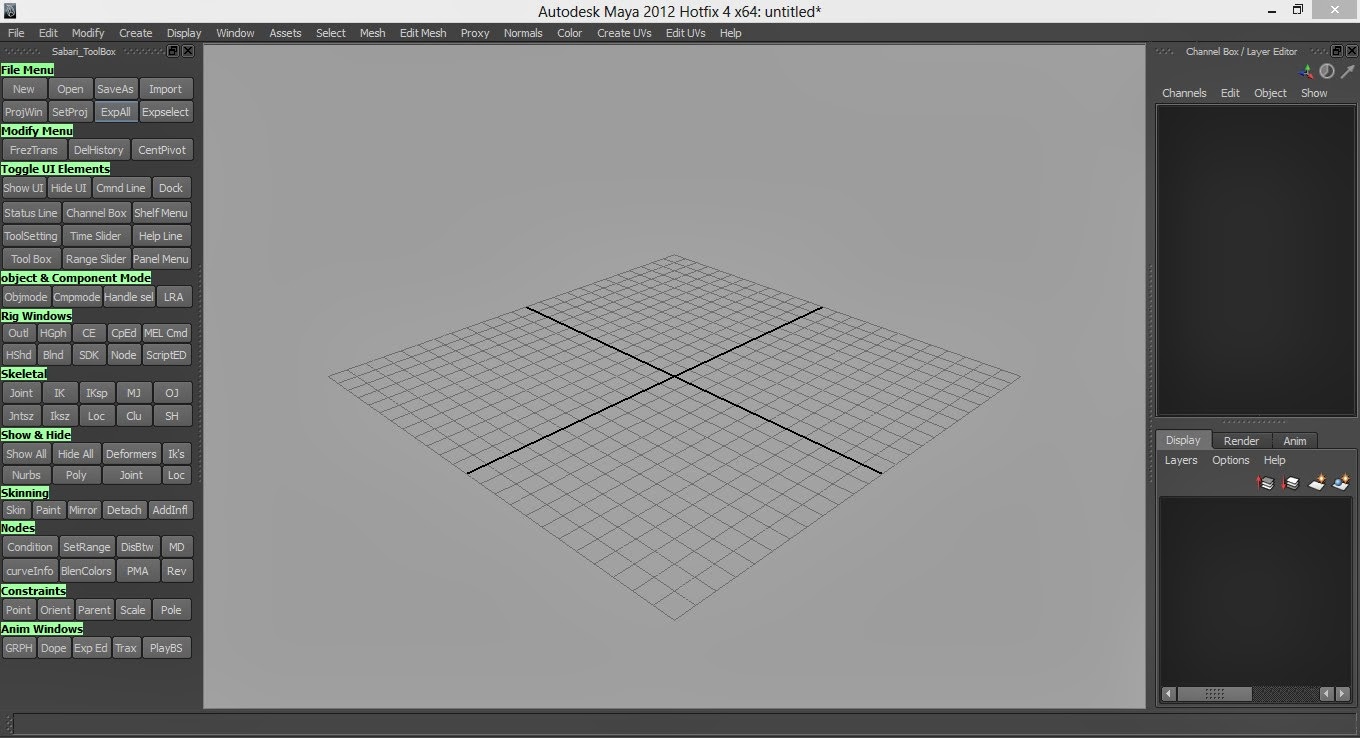Click the Maya application icon in title bar
Viewport: 1360px width, 738px height.
click(11, 11)
